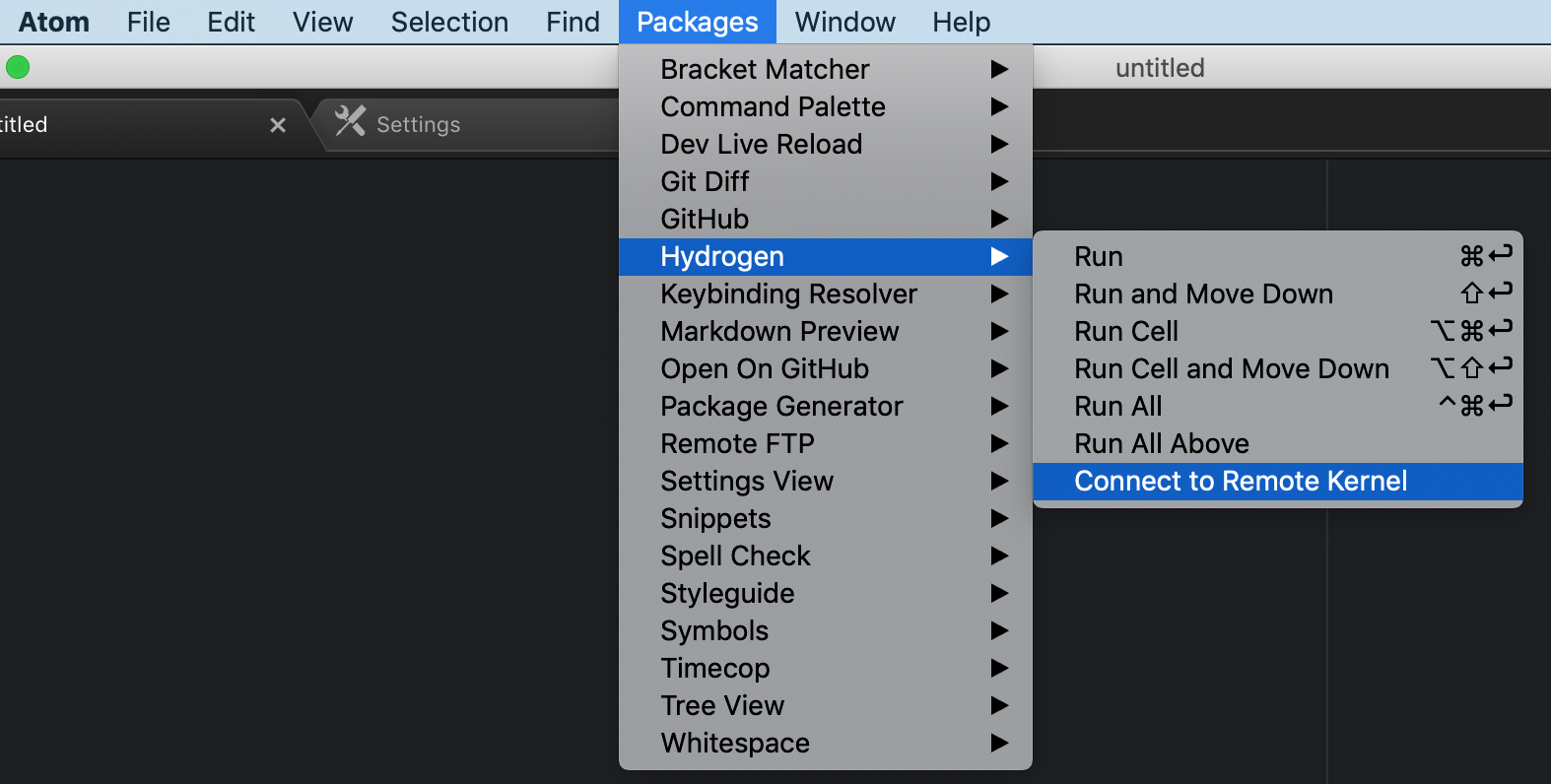Click the green window zoom button
Screen dimensions: 1551x784
coord(18,67)
